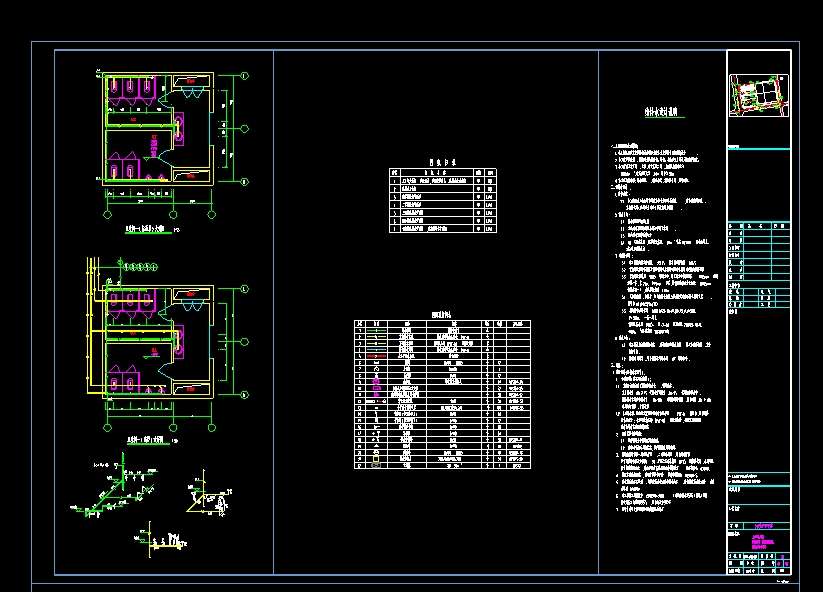Click the site plan thumbnail in title block
The image size is (823, 592).
coord(759,96)
